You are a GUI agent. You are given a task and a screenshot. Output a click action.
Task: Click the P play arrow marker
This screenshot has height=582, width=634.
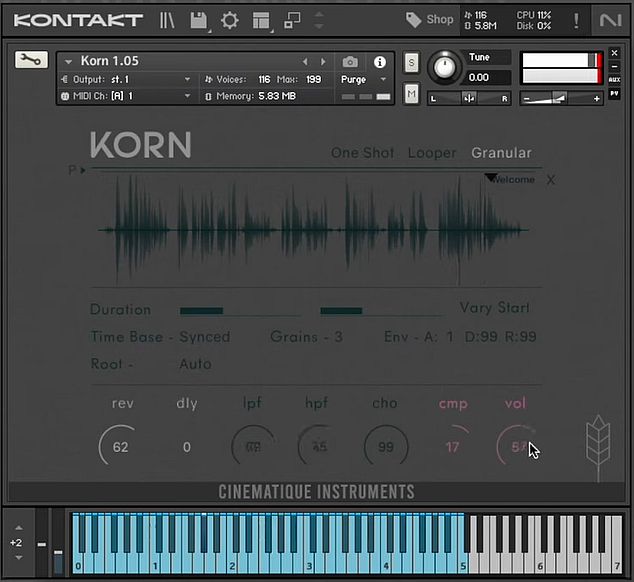point(77,170)
